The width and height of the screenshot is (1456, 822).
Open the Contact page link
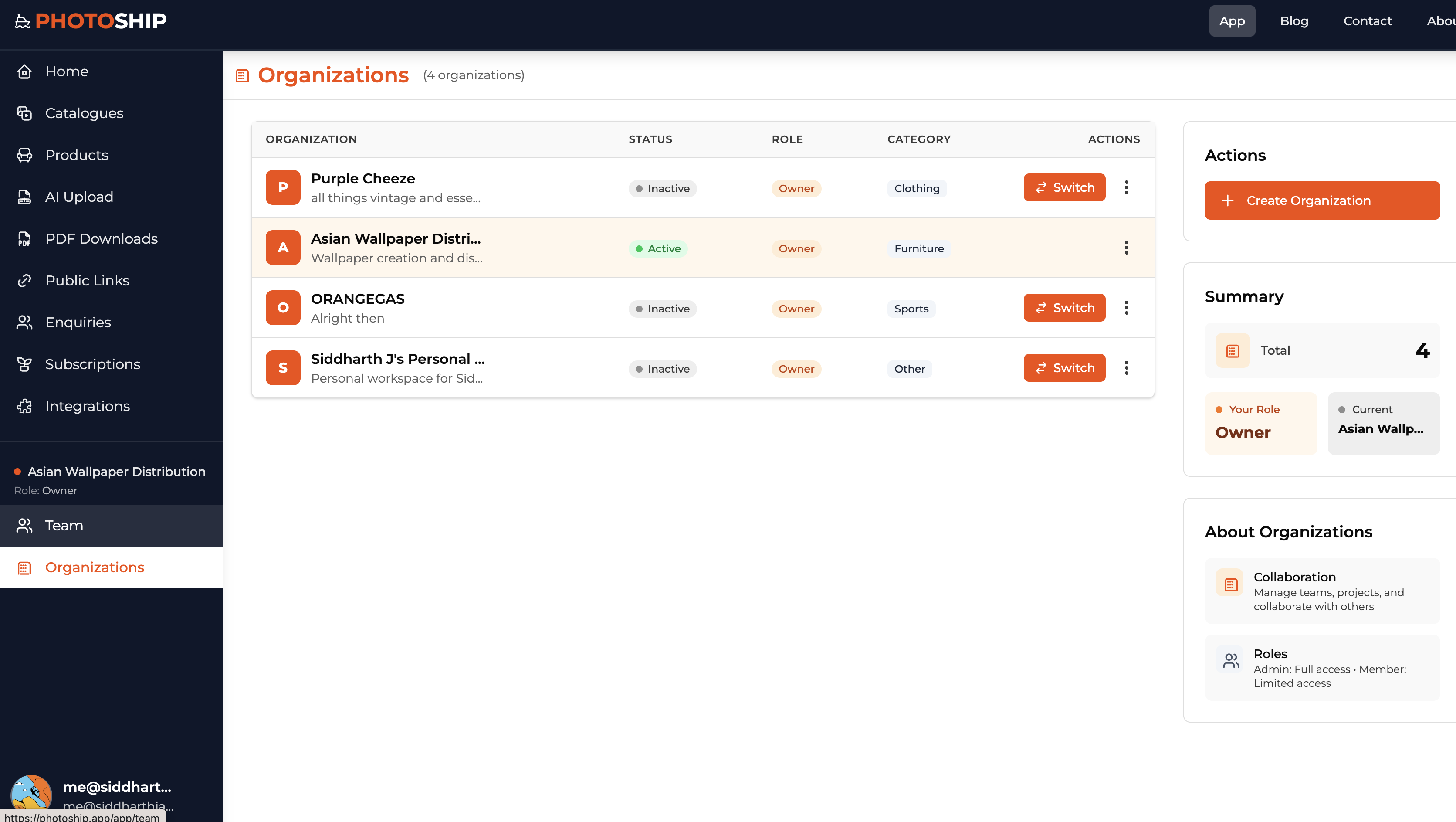[1367, 21]
